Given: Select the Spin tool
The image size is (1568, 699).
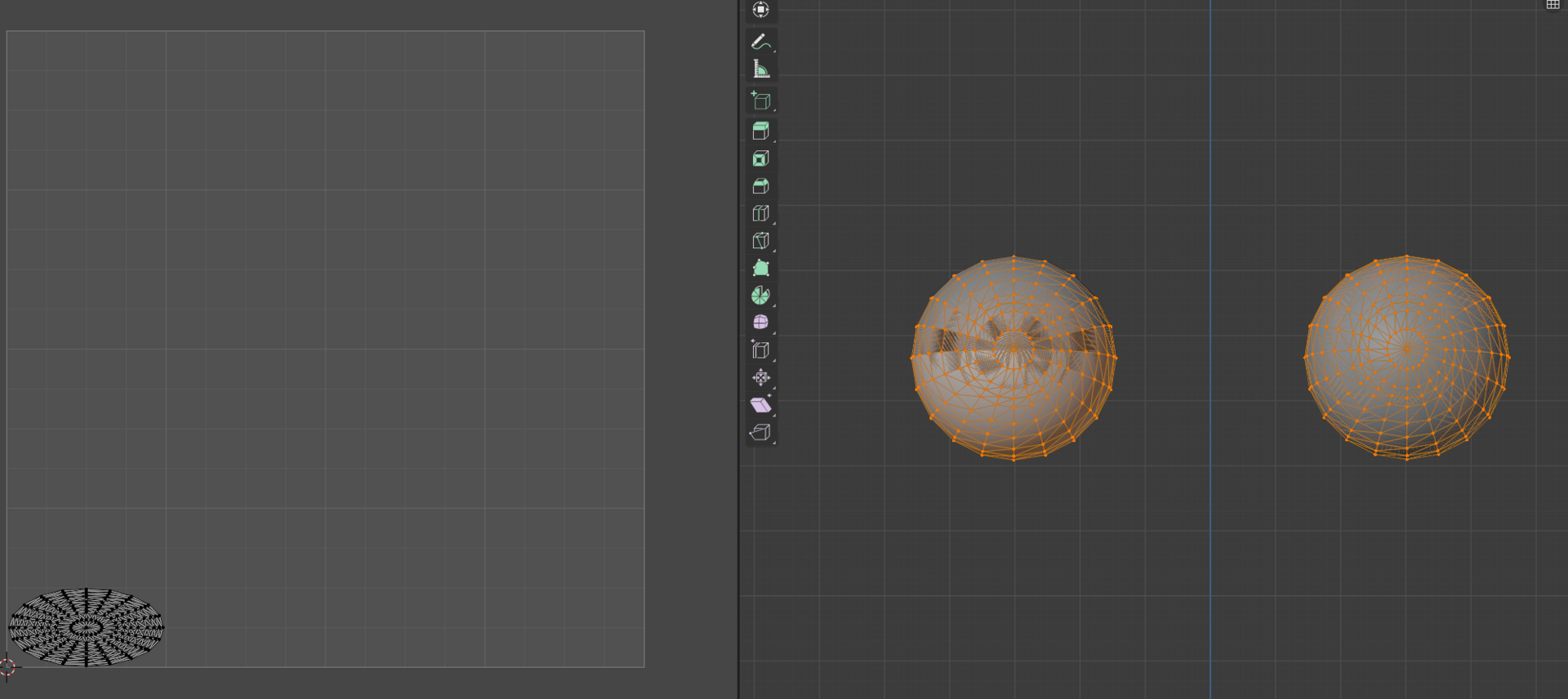Looking at the screenshot, I should (x=760, y=296).
